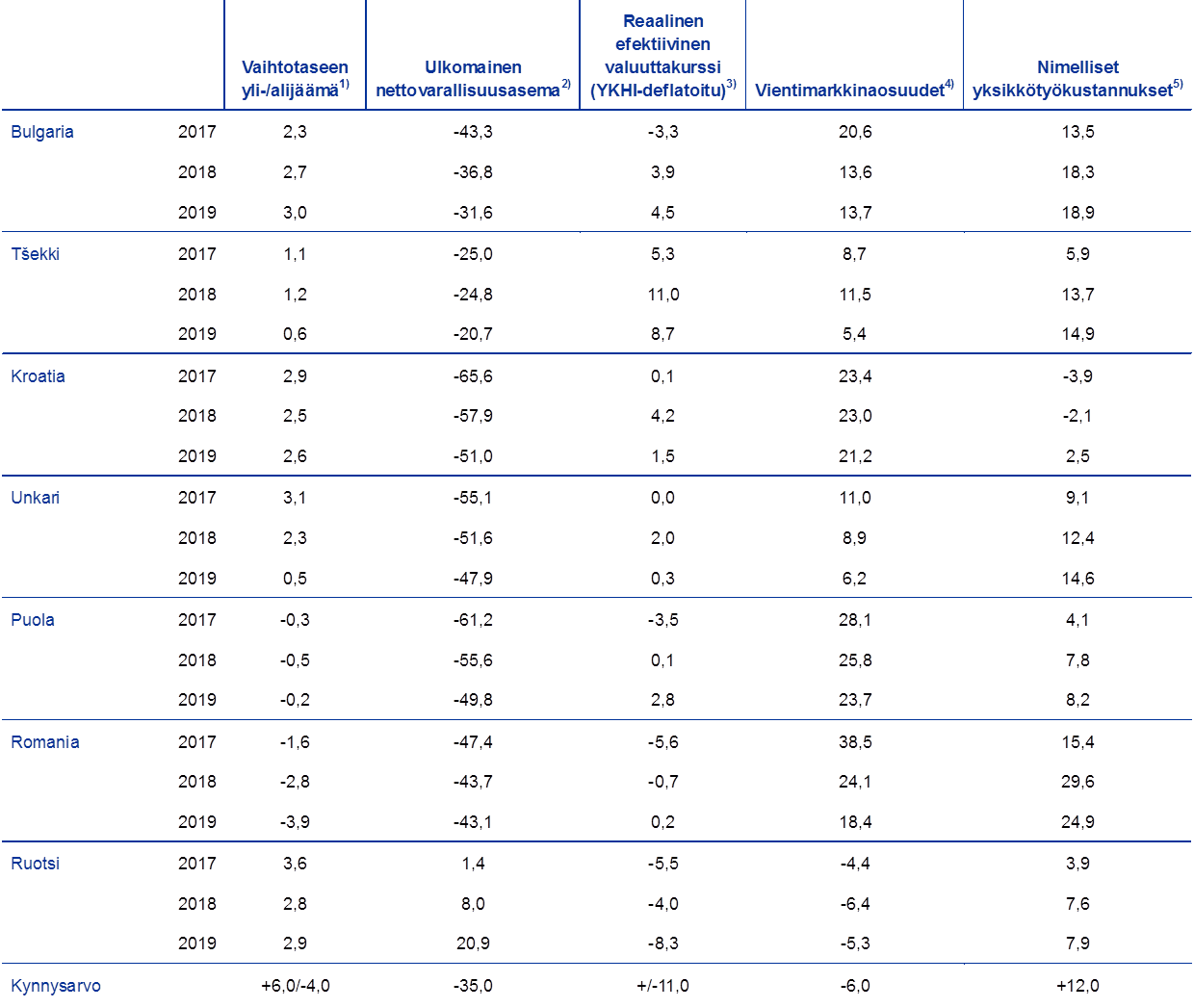Screen dimensions: 1194x1008
Task: Select Ruotsi 2019 exchange rate value -8,3
Action: 662,943
